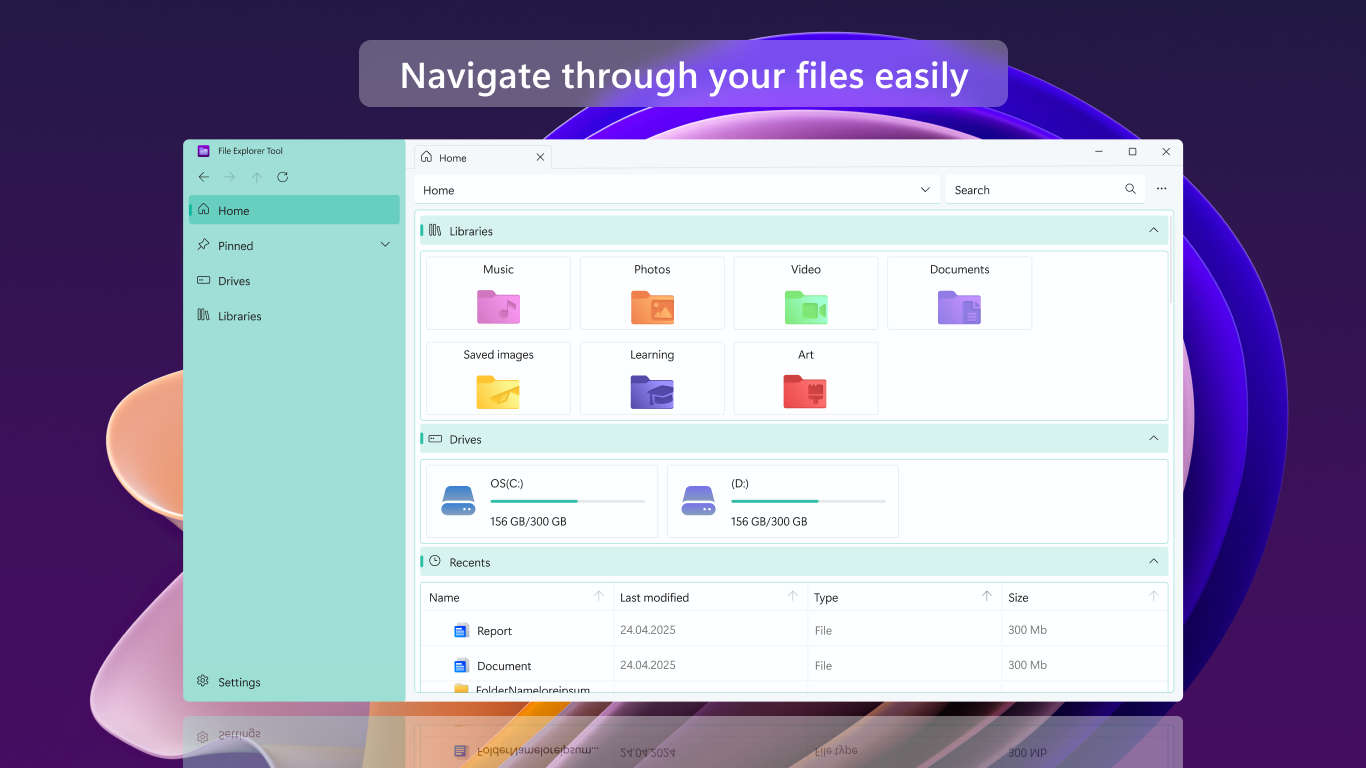Click the OS(C:) storage usage bar
Viewport: 1366px width, 768px height.
pos(570,501)
